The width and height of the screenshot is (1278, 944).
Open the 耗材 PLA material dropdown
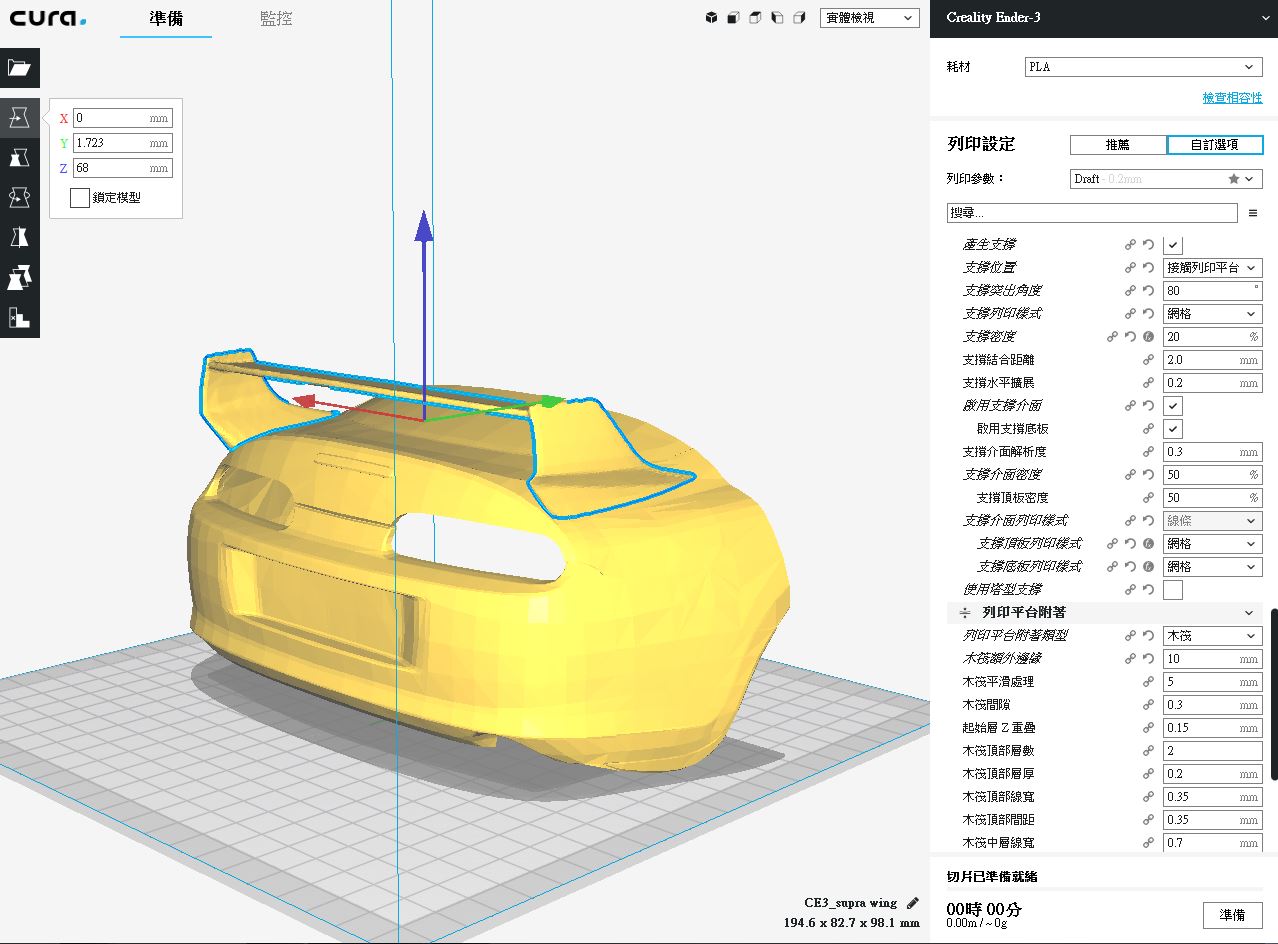(x=1144, y=67)
